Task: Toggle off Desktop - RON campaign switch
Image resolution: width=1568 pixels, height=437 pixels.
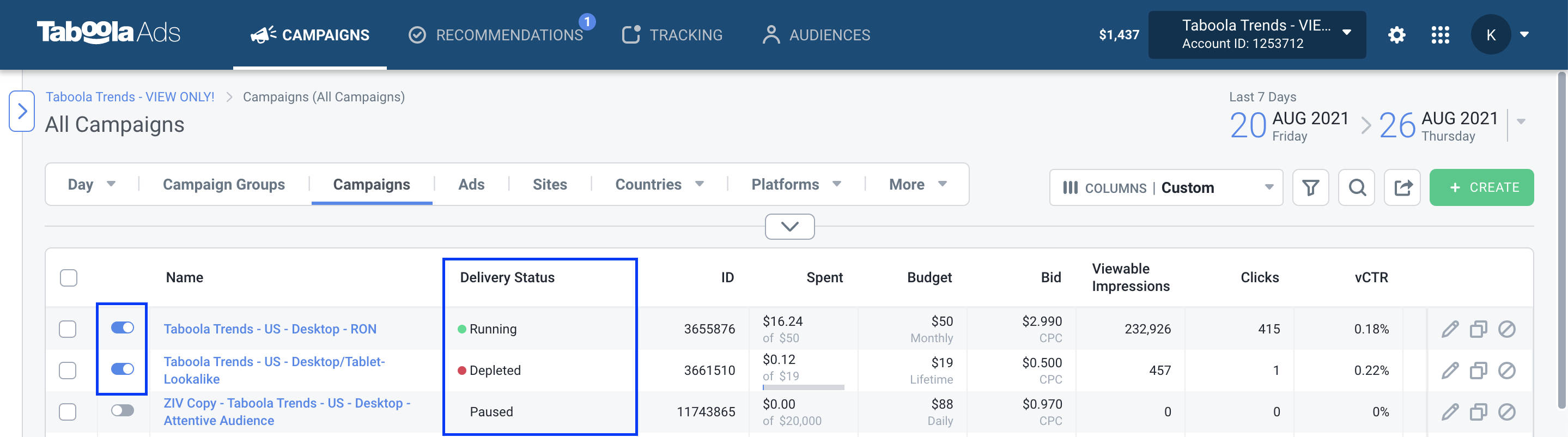Action: click(123, 327)
